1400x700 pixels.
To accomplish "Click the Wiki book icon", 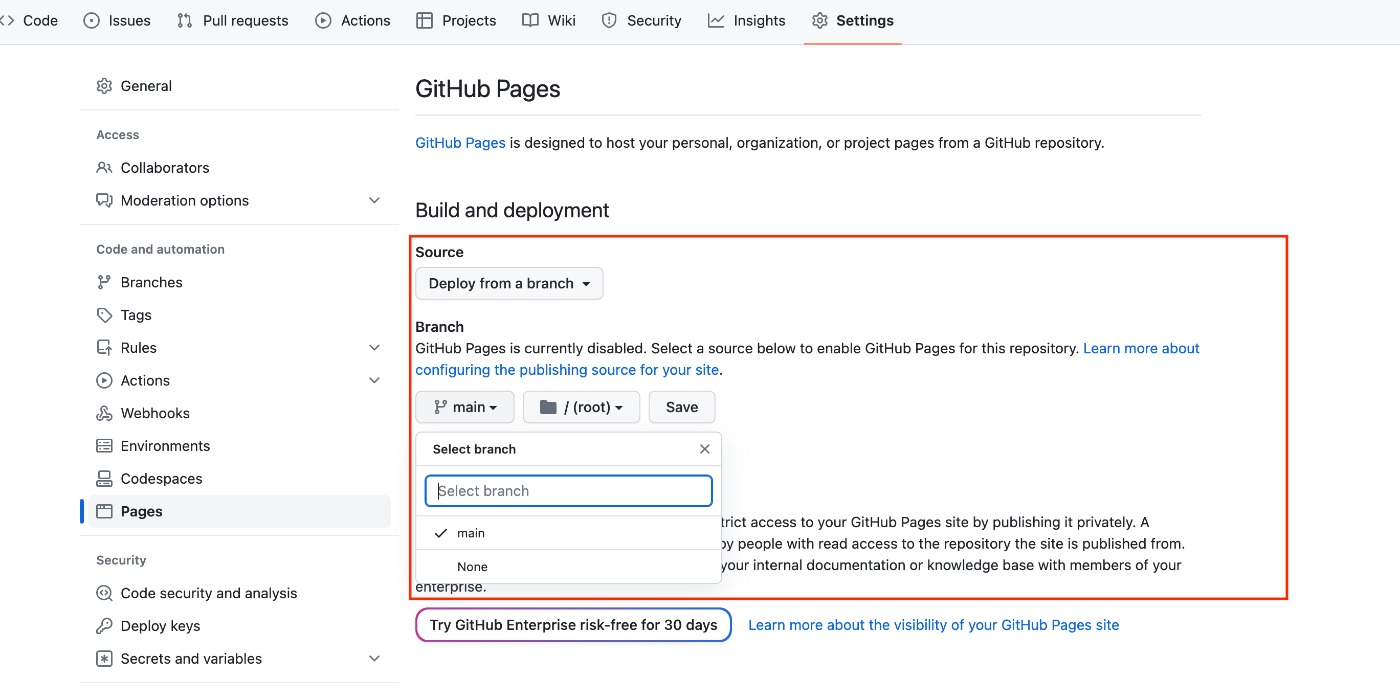I will pyautogui.click(x=530, y=20).
